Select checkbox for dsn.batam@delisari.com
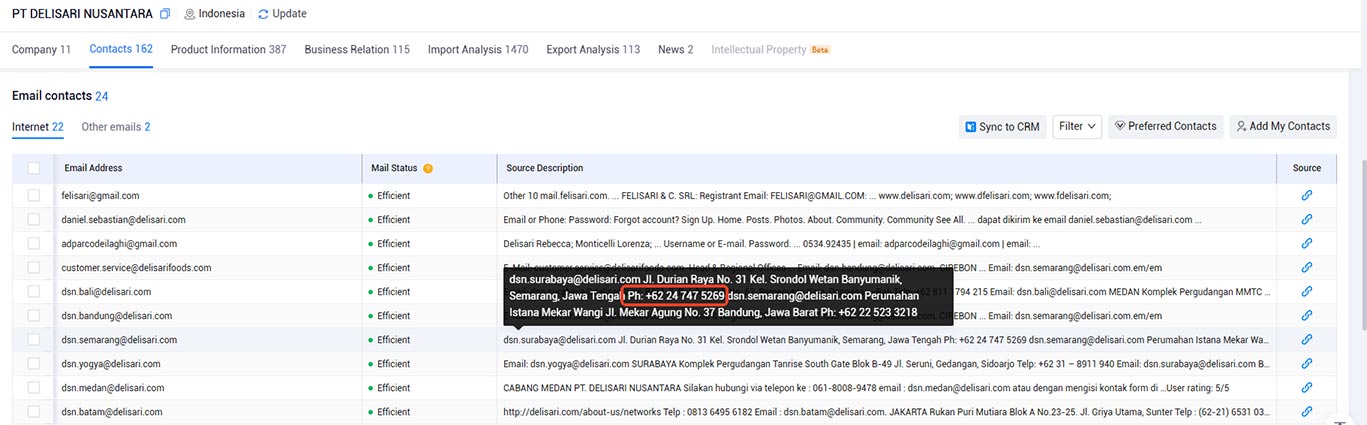Viewport: 1367px width, 425px height. click(x=34, y=412)
